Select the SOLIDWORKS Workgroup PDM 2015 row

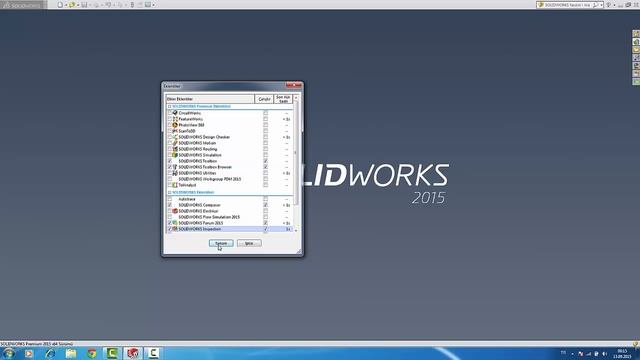tap(229, 179)
